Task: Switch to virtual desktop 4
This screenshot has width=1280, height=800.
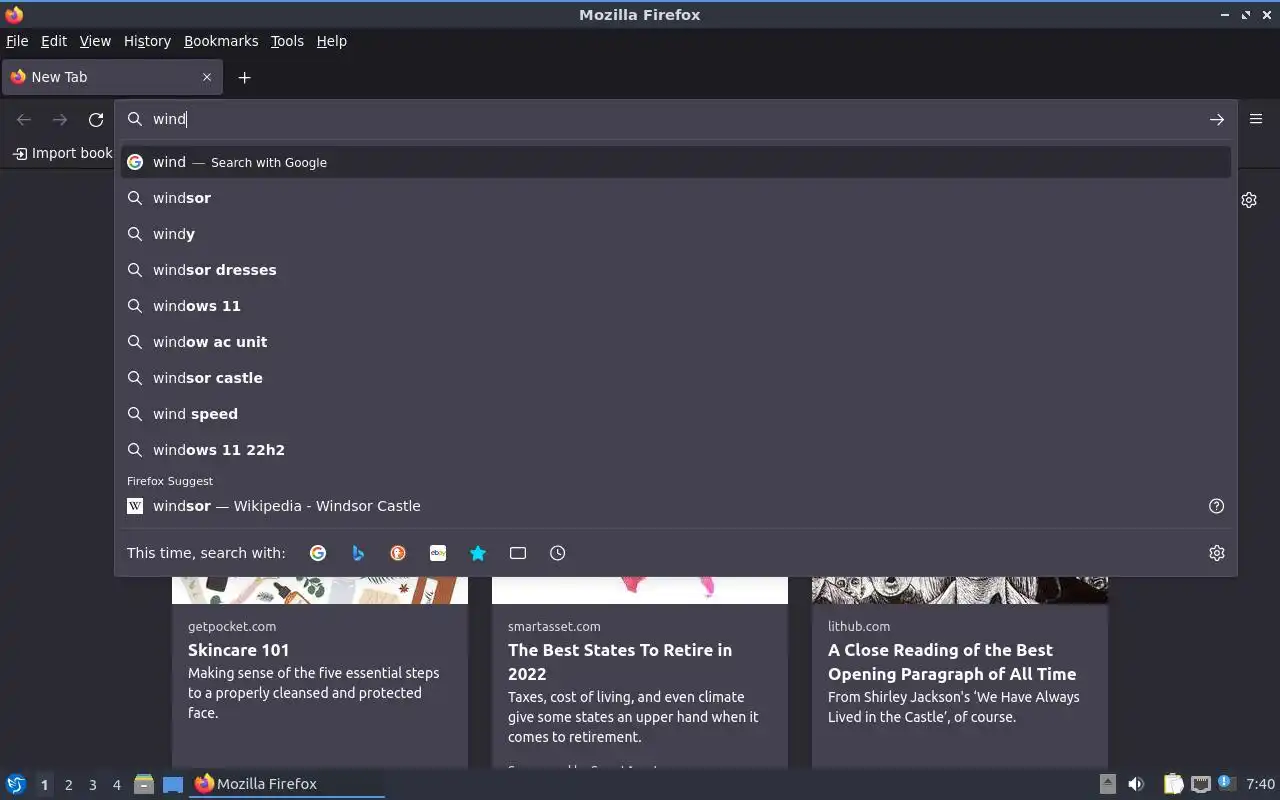Action: click(116, 785)
